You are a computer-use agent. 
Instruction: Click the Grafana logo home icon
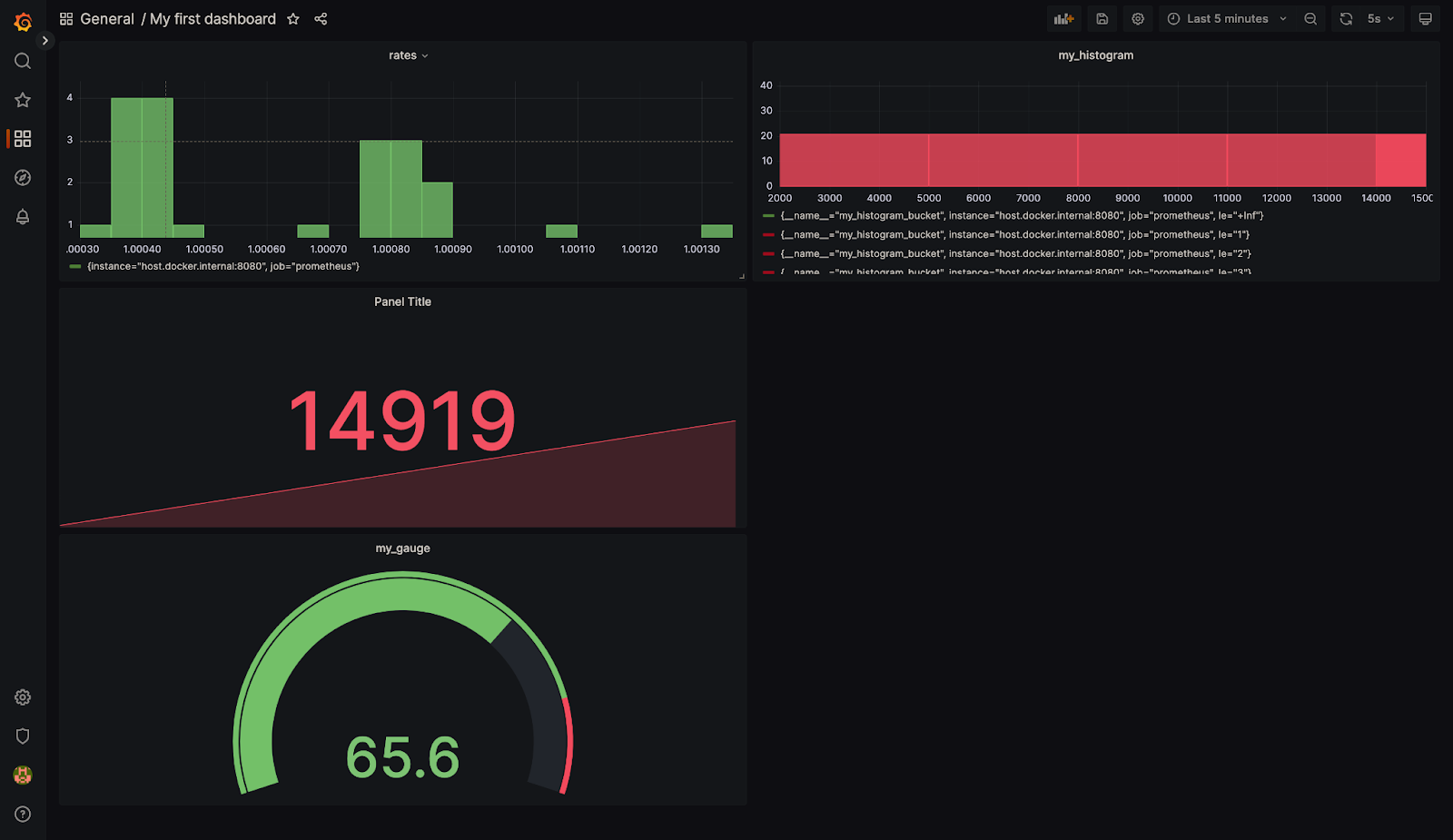23,22
